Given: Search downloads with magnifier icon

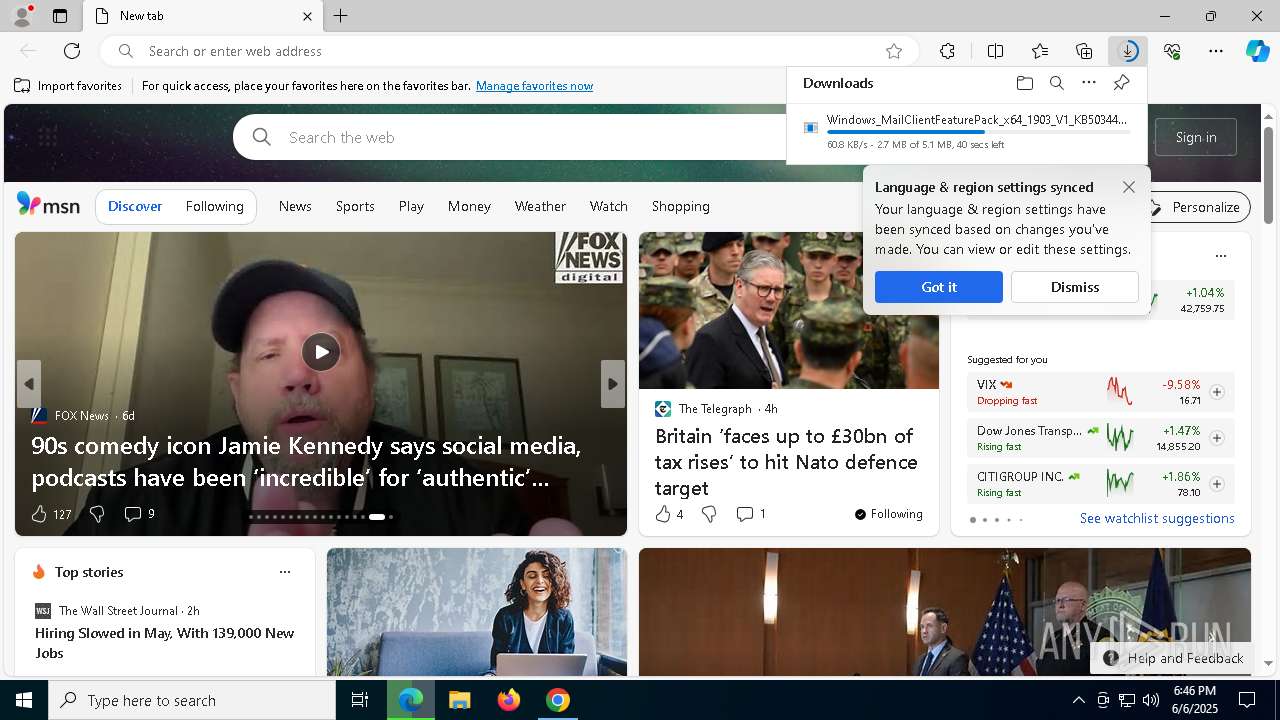Looking at the screenshot, I should 1057,83.
